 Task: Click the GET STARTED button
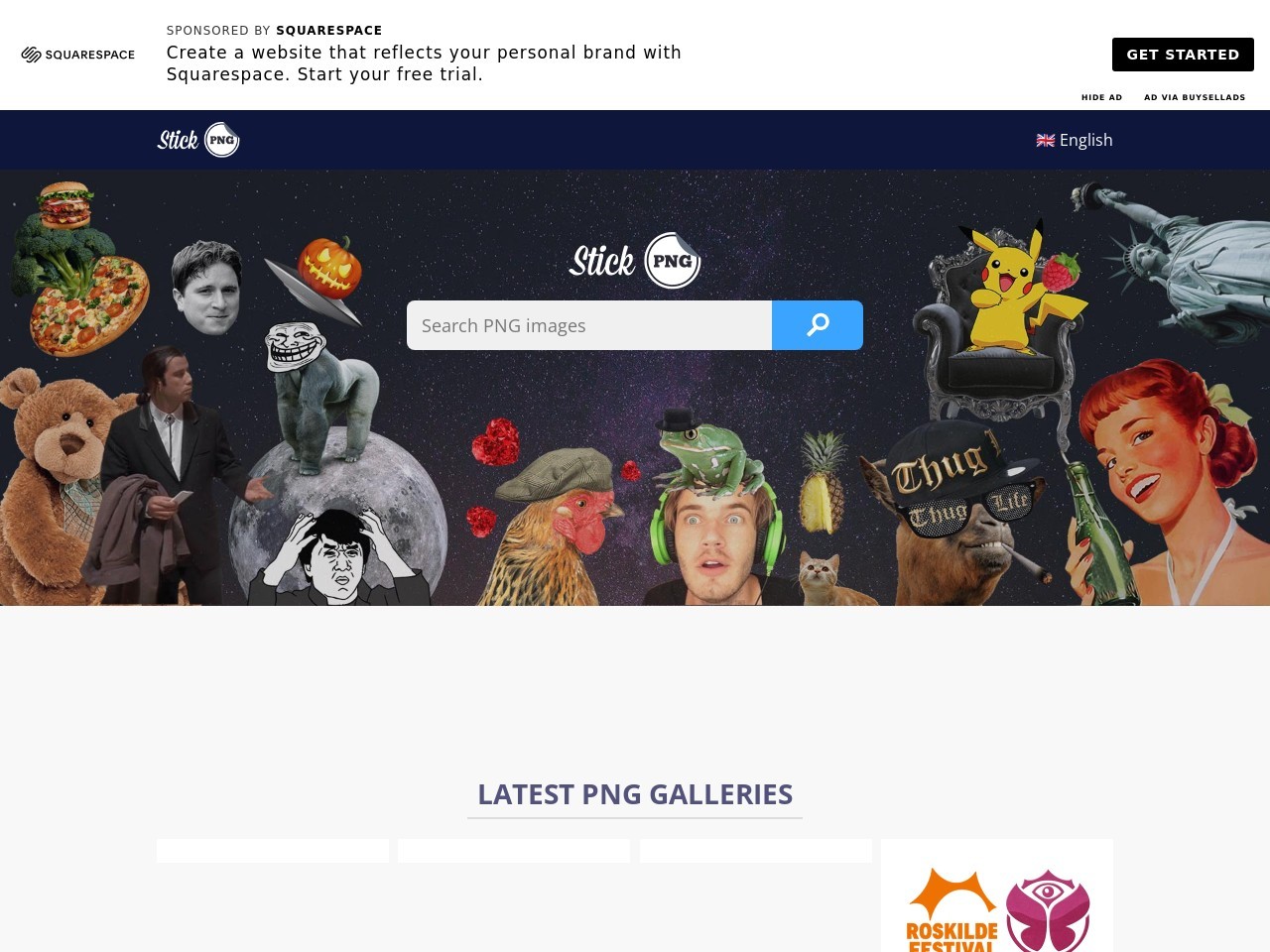coord(1183,55)
